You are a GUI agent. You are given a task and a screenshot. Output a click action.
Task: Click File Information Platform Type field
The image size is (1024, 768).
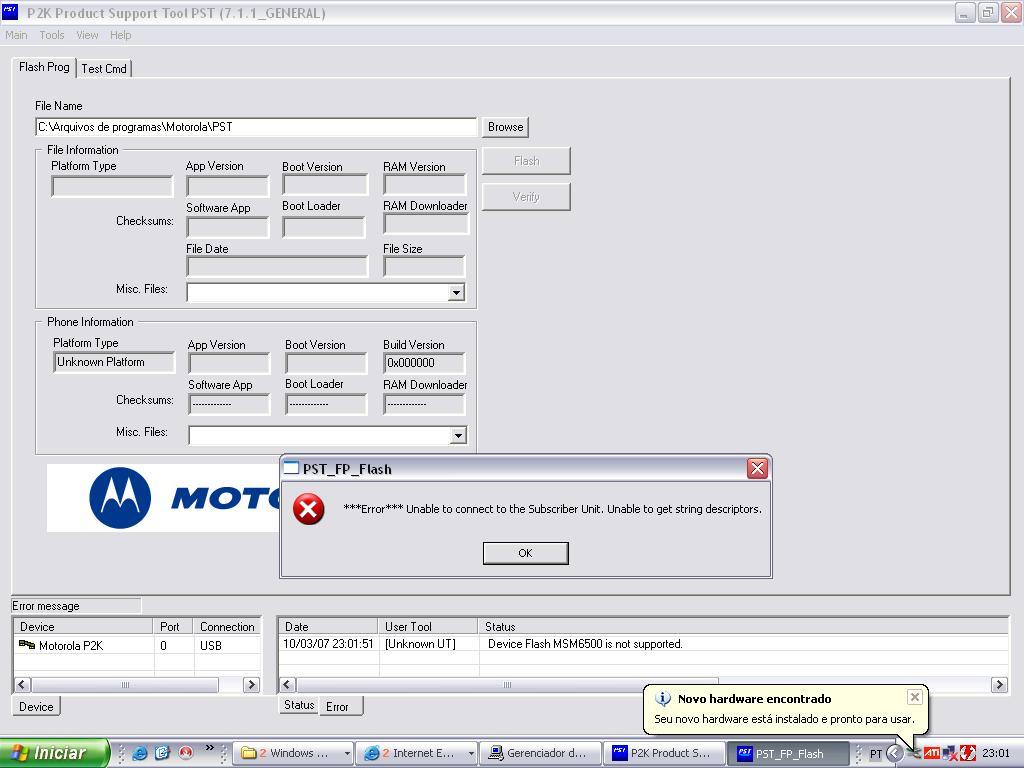tap(112, 186)
